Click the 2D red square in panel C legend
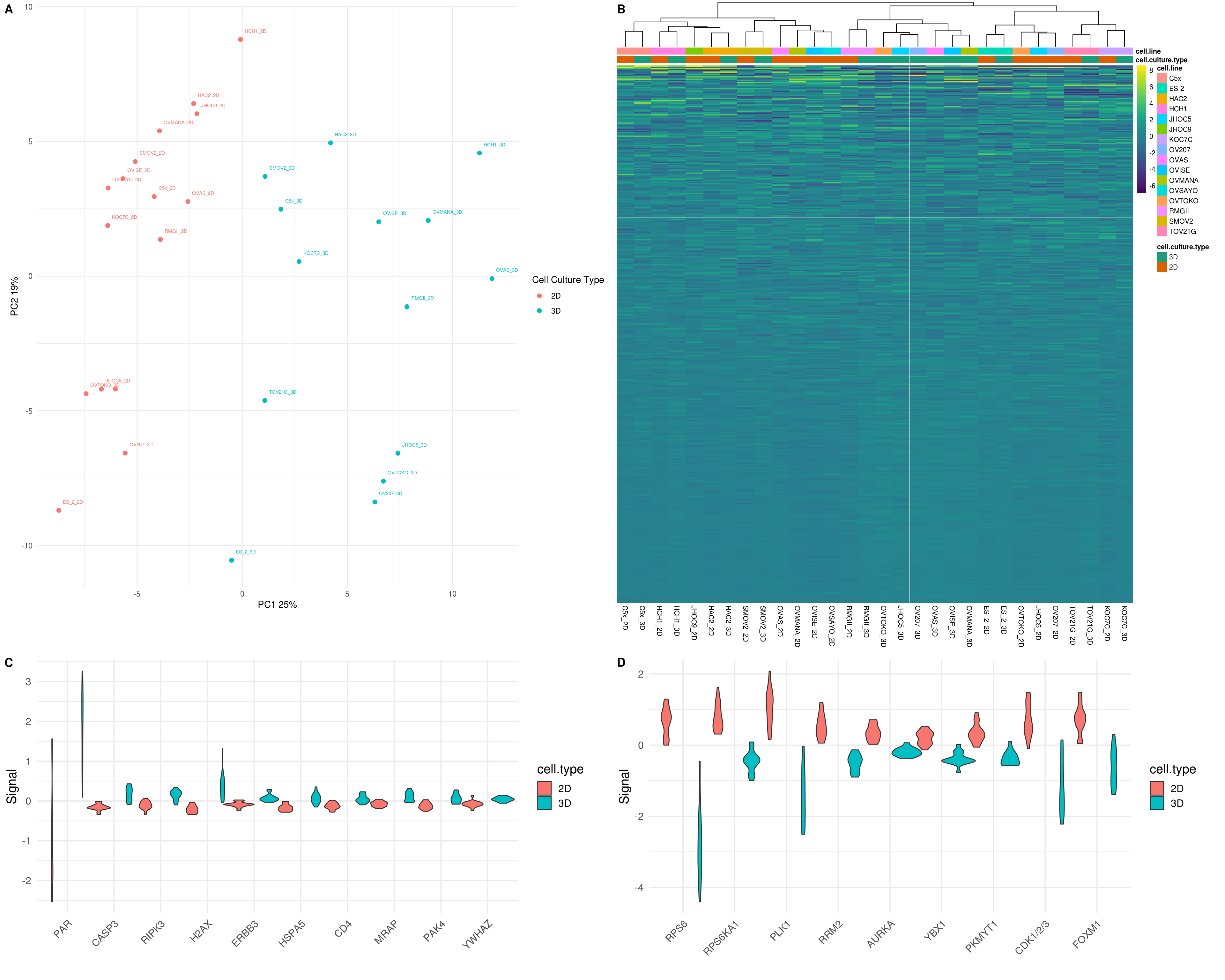Image resolution: width=1225 pixels, height=980 pixels. 544,788
